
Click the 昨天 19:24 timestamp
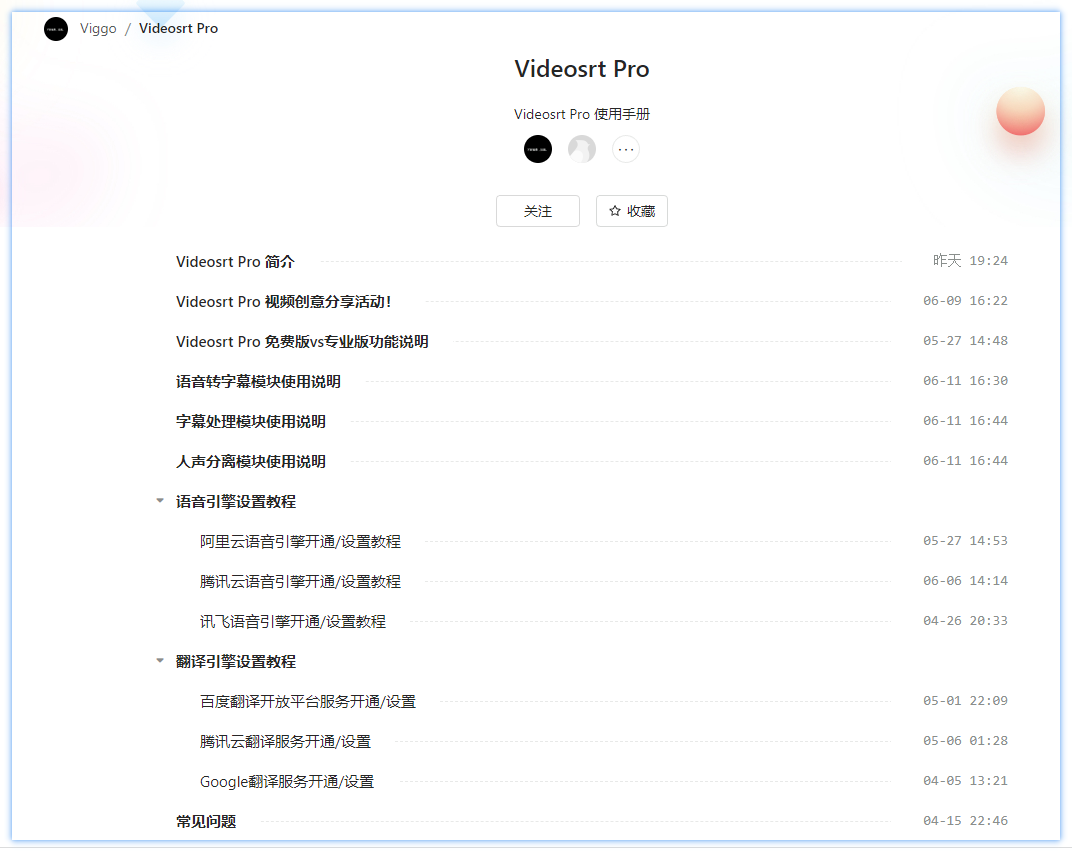(970, 261)
